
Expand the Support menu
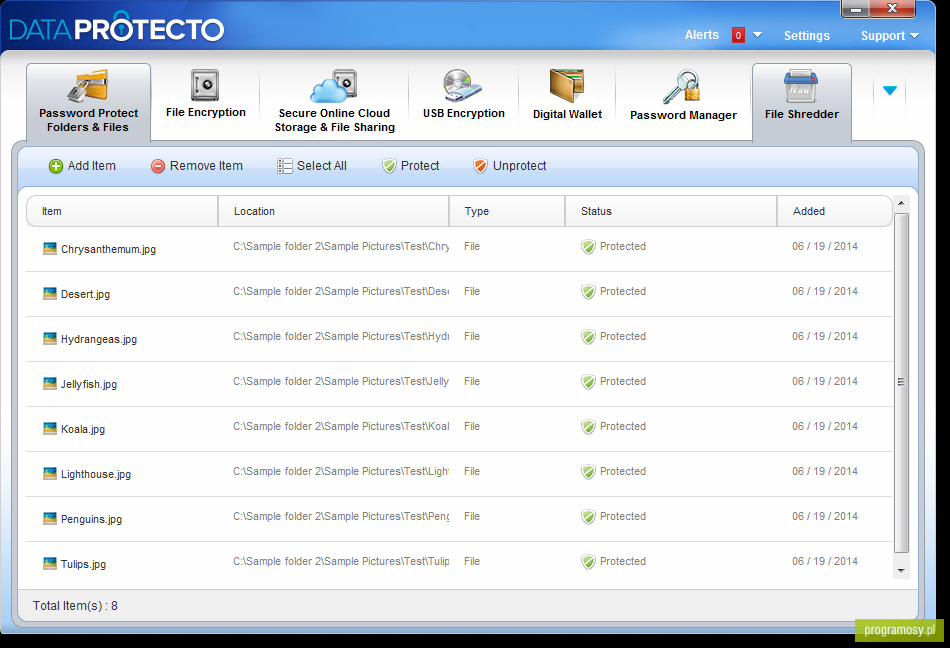pyautogui.click(x=889, y=36)
